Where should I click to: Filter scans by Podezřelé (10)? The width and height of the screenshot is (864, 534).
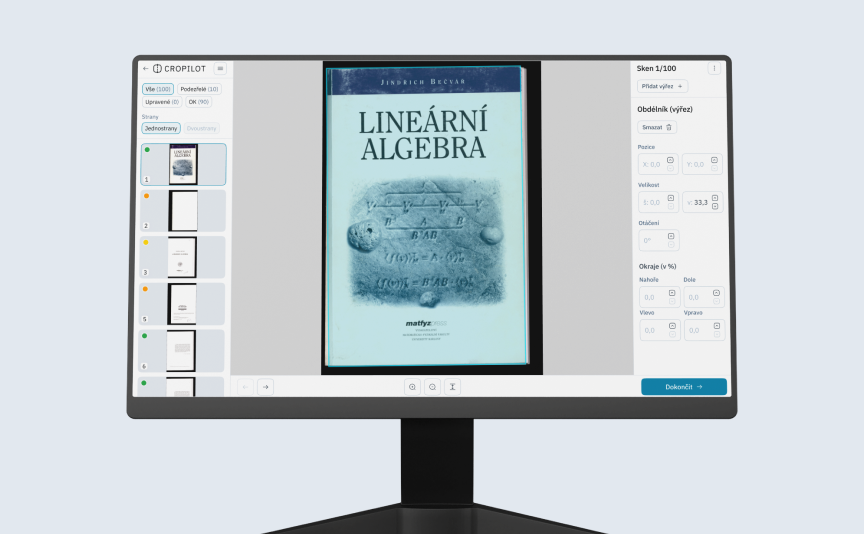(199, 89)
